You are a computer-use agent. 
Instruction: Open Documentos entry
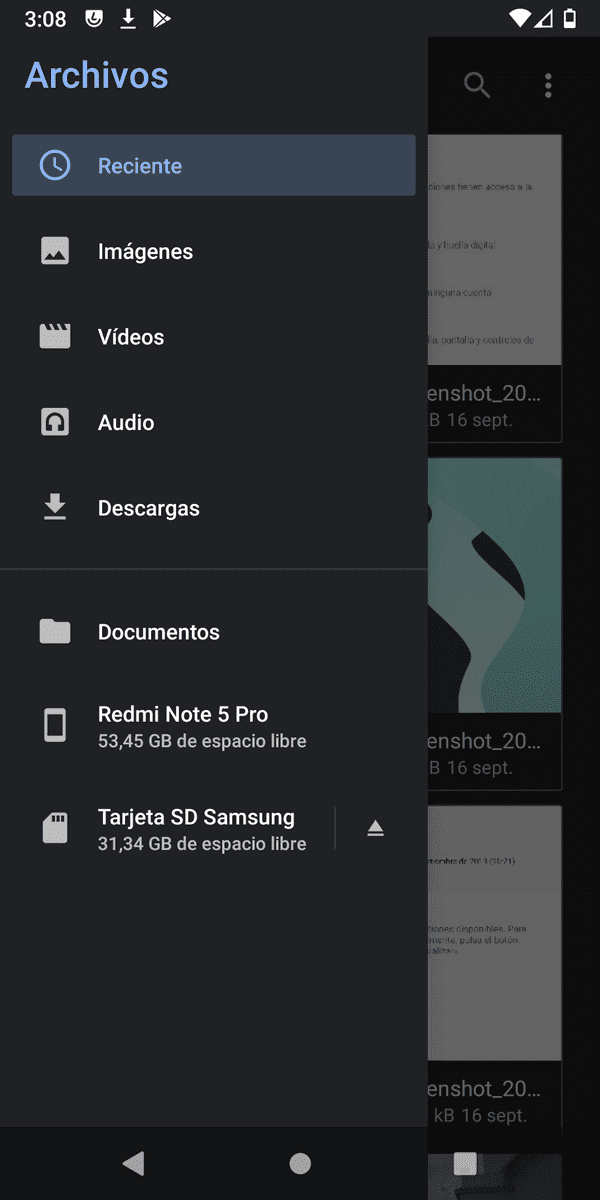click(x=213, y=632)
